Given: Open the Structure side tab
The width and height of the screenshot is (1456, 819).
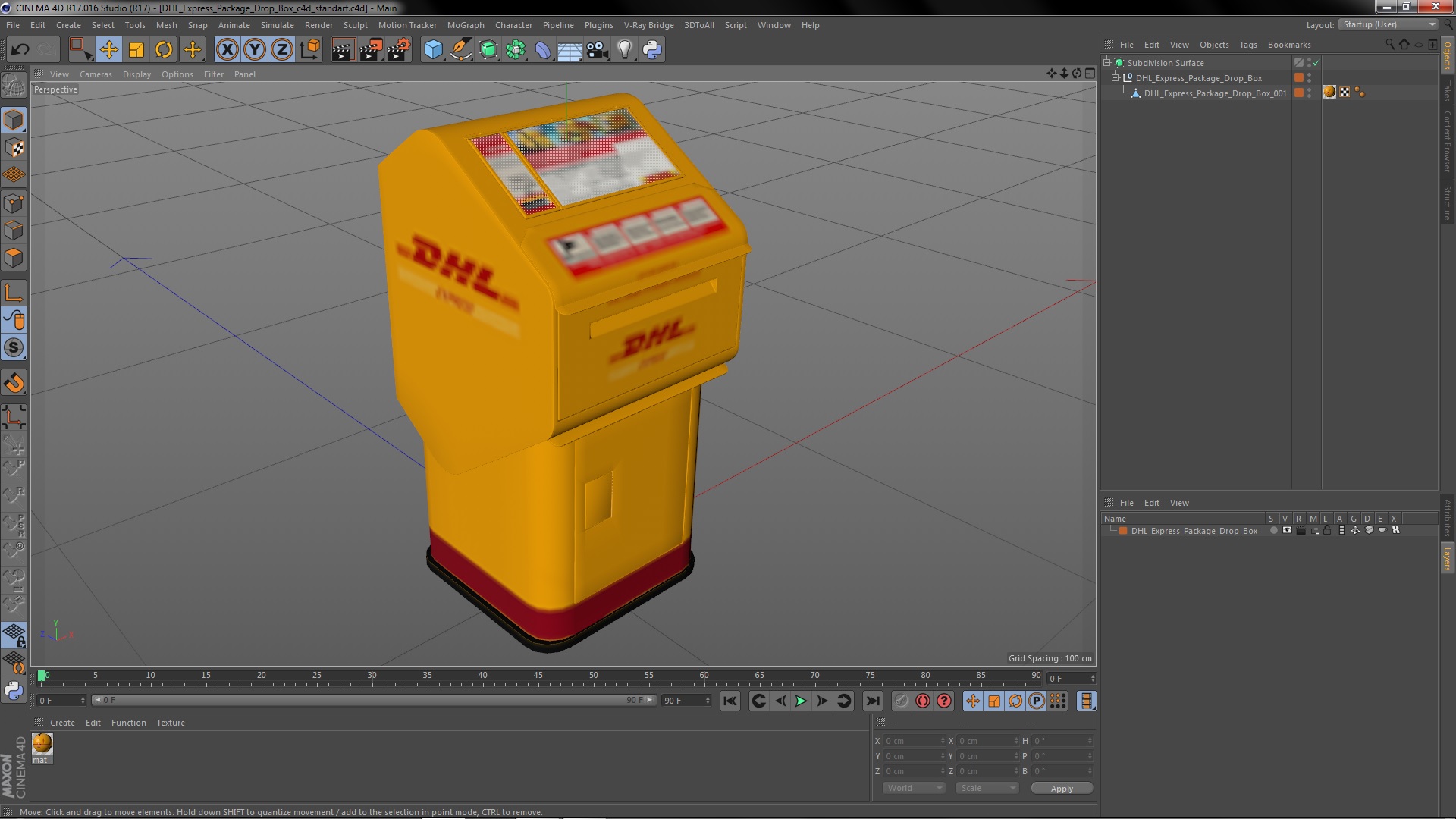Looking at the screenshot, I should (1447, 202).
